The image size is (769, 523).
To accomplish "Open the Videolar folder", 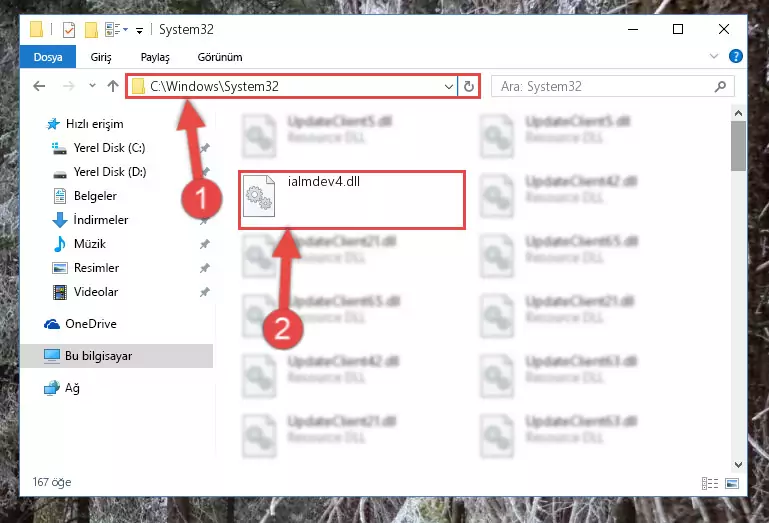I will [85, 292].
